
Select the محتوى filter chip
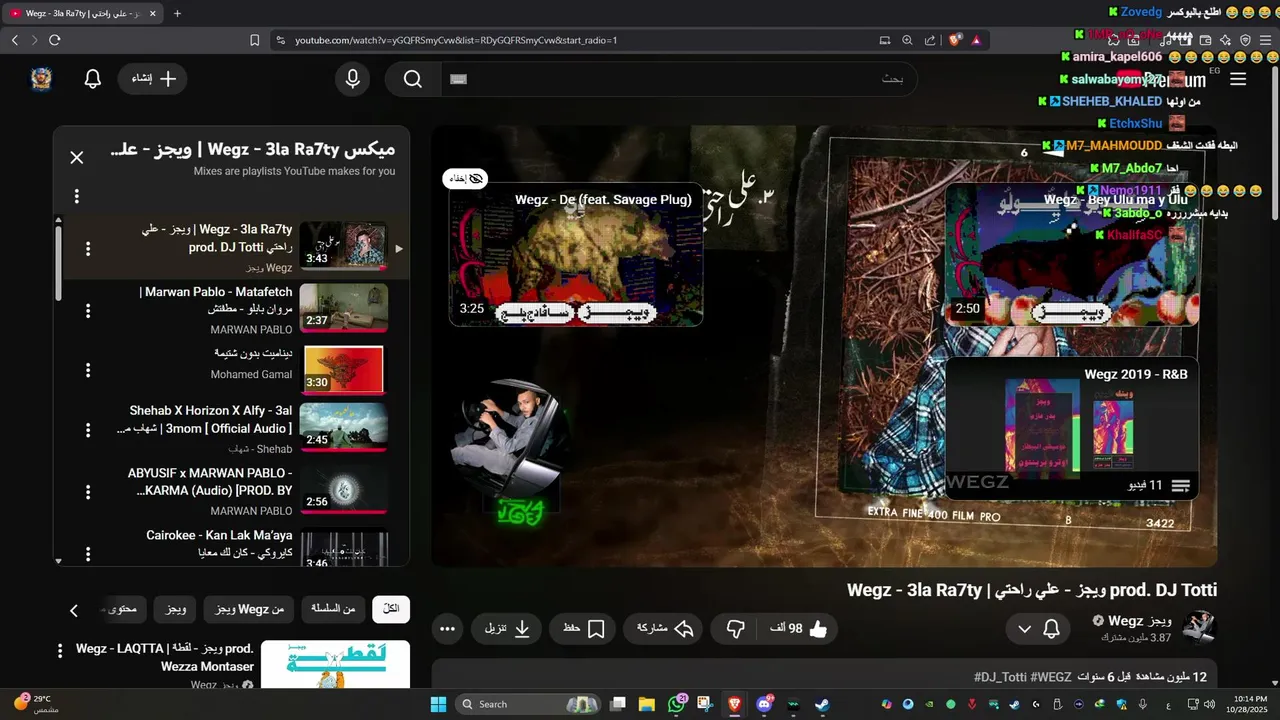click(x=124, y=609)
